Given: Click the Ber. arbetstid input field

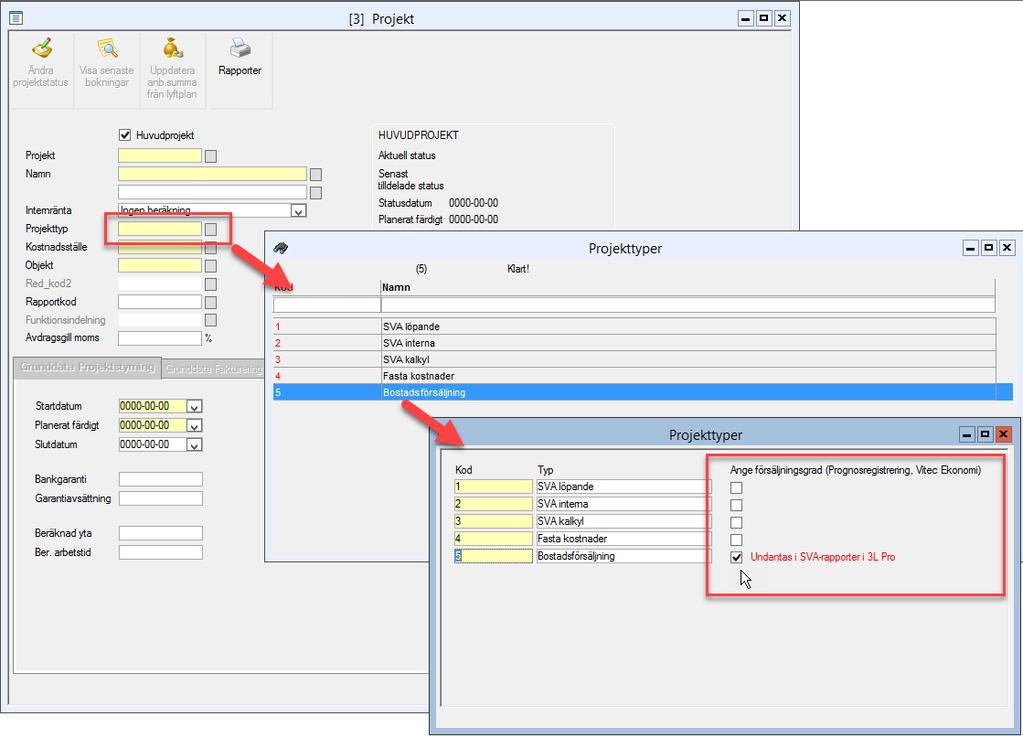Looking at the screenshot, I should pyautogui.click(x=160, y=553).
